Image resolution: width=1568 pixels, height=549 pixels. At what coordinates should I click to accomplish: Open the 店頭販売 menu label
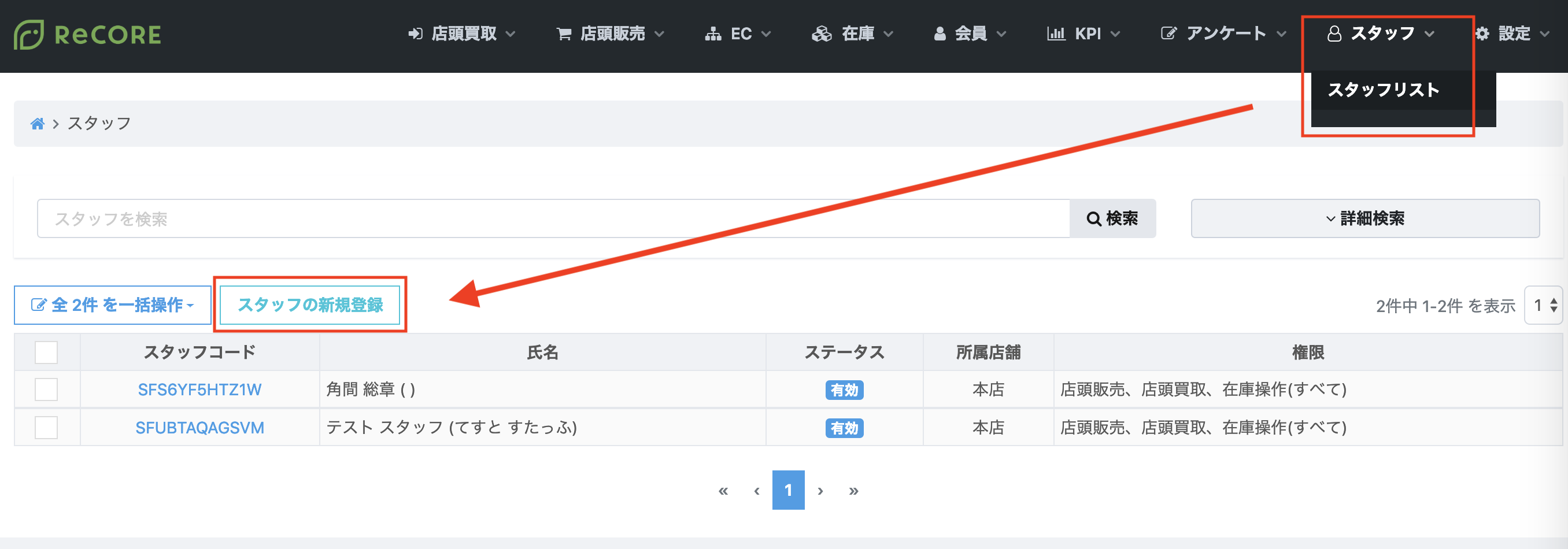click(612, 34)
